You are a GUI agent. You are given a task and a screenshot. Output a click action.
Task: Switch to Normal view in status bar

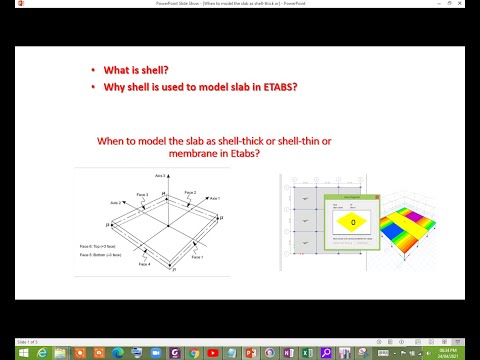pyautogui.click(x=418, y=342)
